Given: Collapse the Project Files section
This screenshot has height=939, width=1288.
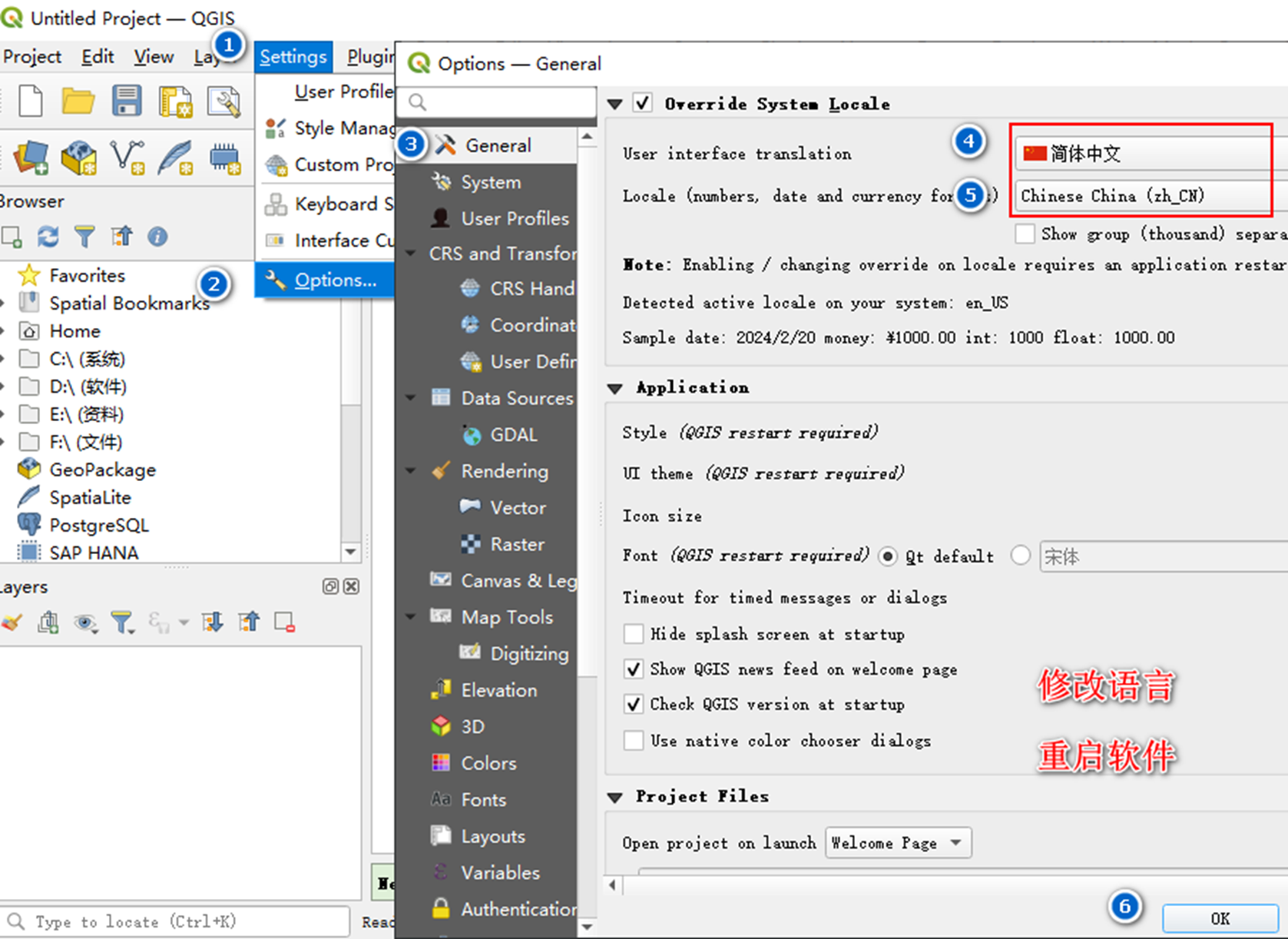Looking at the screenshot, I should coord(614,797).
